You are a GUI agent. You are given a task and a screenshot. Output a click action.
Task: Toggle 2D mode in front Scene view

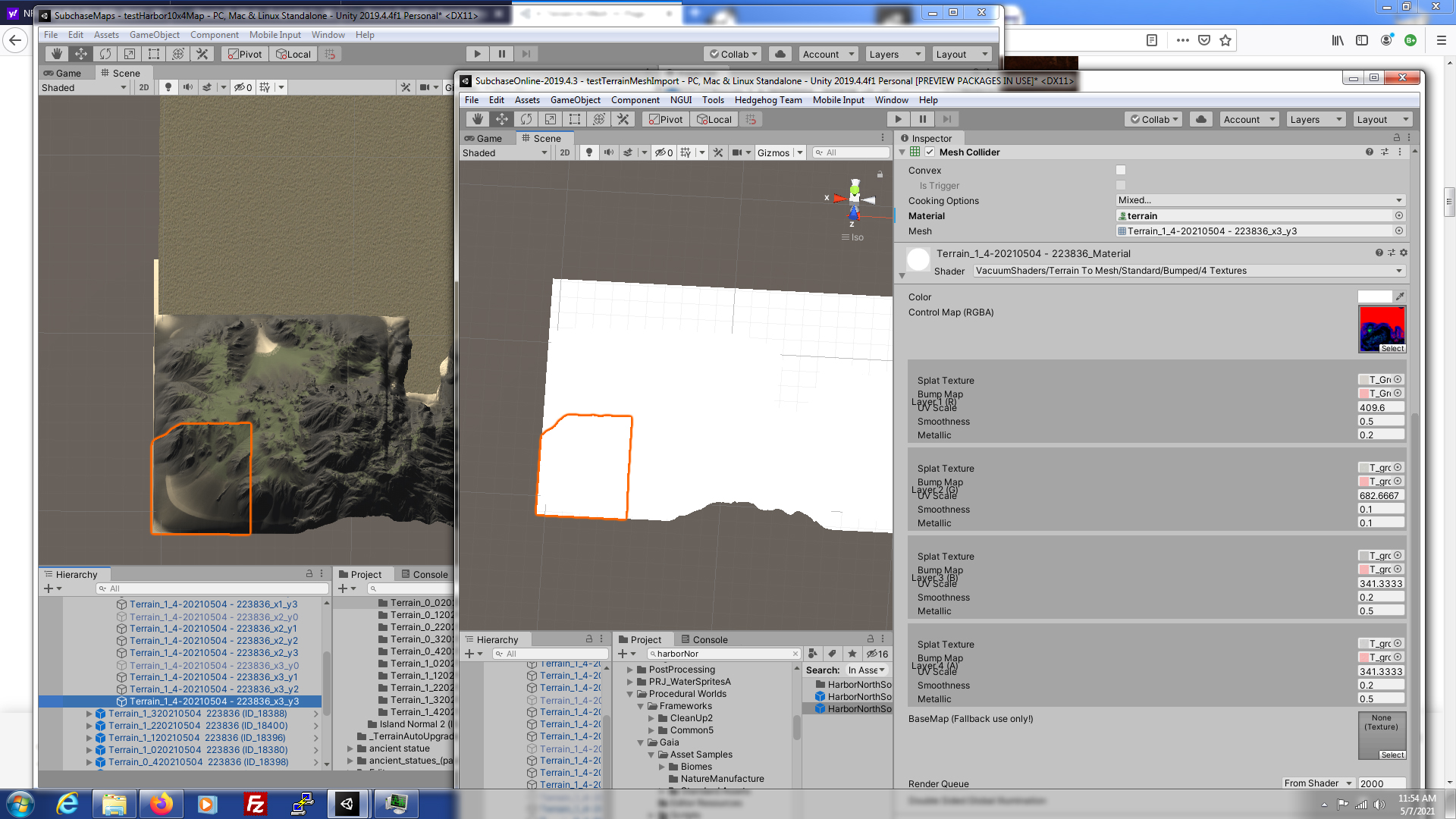pos(564,152)
